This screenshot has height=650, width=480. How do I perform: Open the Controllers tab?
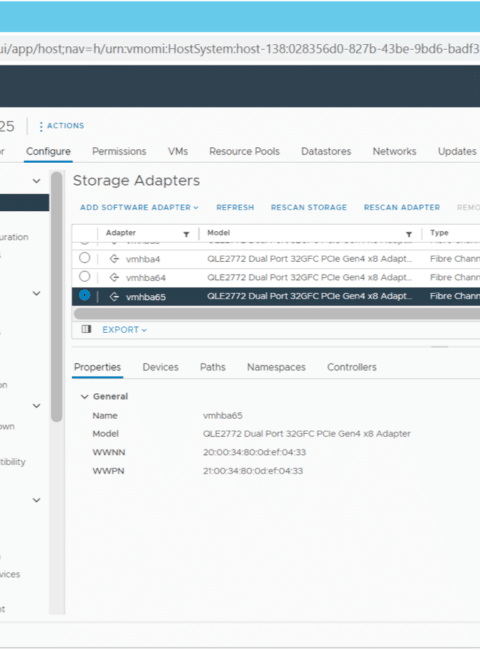point(352,367)
